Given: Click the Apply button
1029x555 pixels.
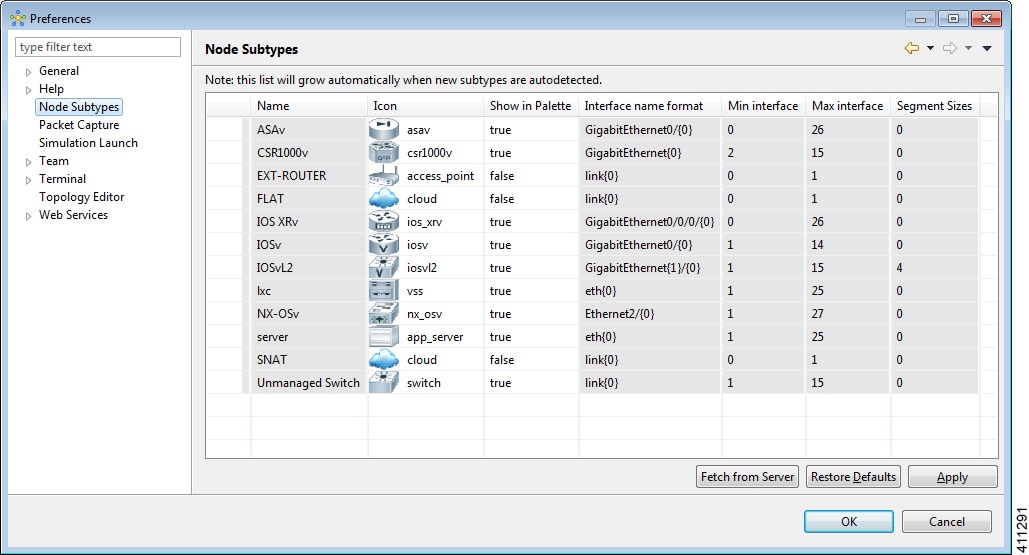Looking at the screenshot, I should pos(952,477).
